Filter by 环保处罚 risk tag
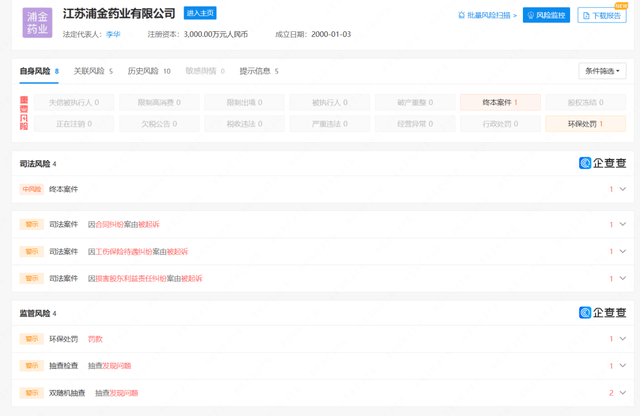Screen dimensions: 640x416 point(584,123)
